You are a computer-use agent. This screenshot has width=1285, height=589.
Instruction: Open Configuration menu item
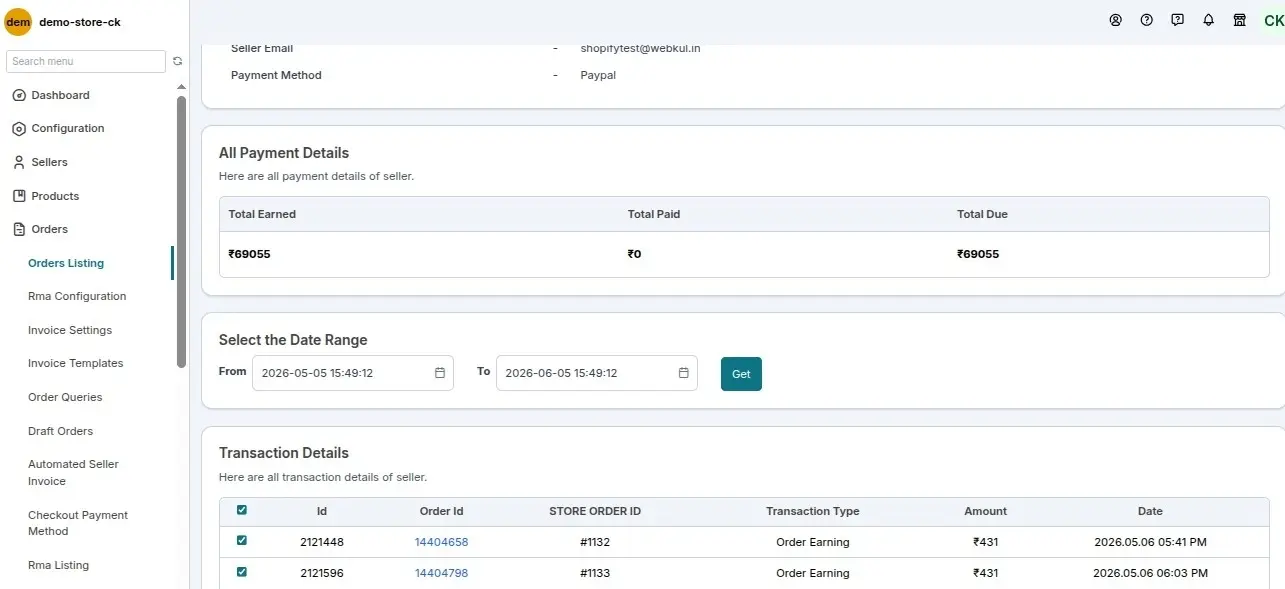[x=68, y=128]
